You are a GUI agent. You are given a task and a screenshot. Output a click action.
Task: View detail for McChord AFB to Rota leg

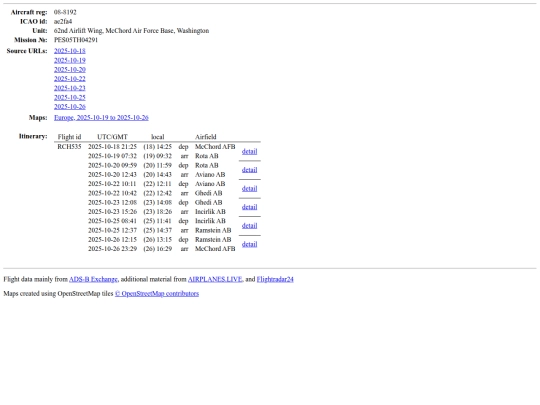[x=249, y=152]
